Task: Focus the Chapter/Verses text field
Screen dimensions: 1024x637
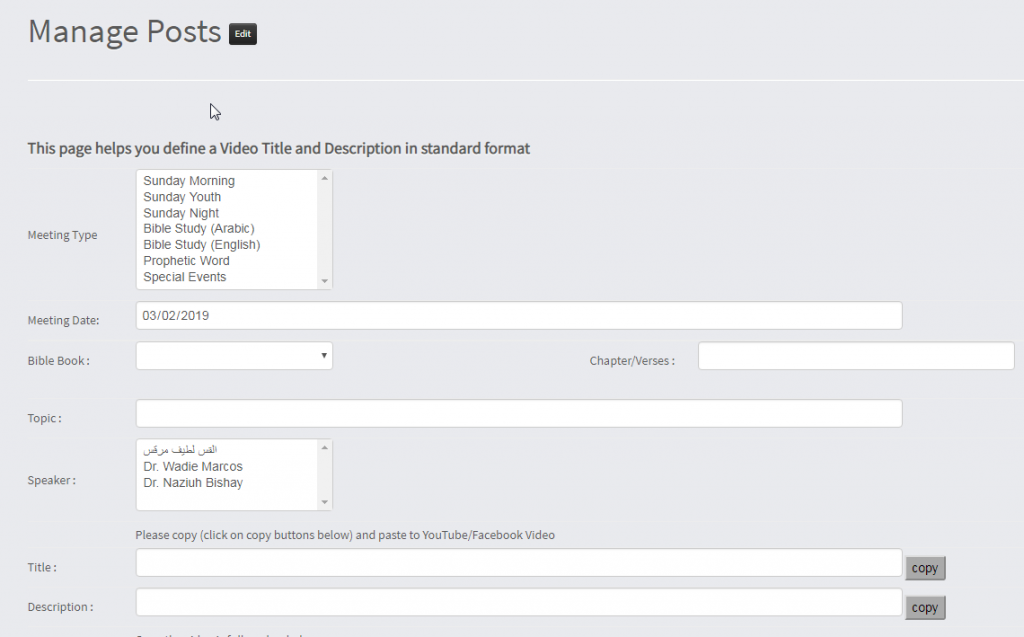Action: [855, 356]
